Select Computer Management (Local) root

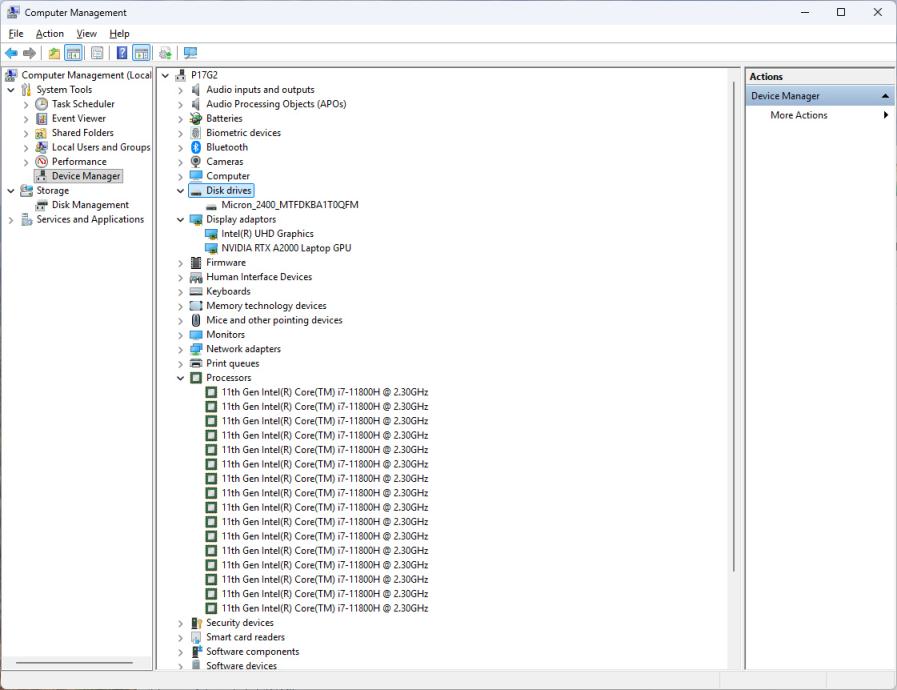click(86, 75)
